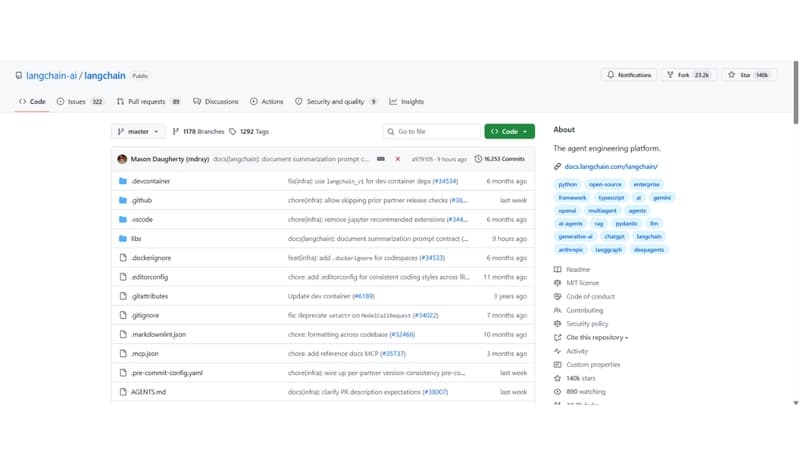Click the pulse icon beside Activity
Viewport: 800px width, 450px height.
pyautogui.click(x=557, y=351)
